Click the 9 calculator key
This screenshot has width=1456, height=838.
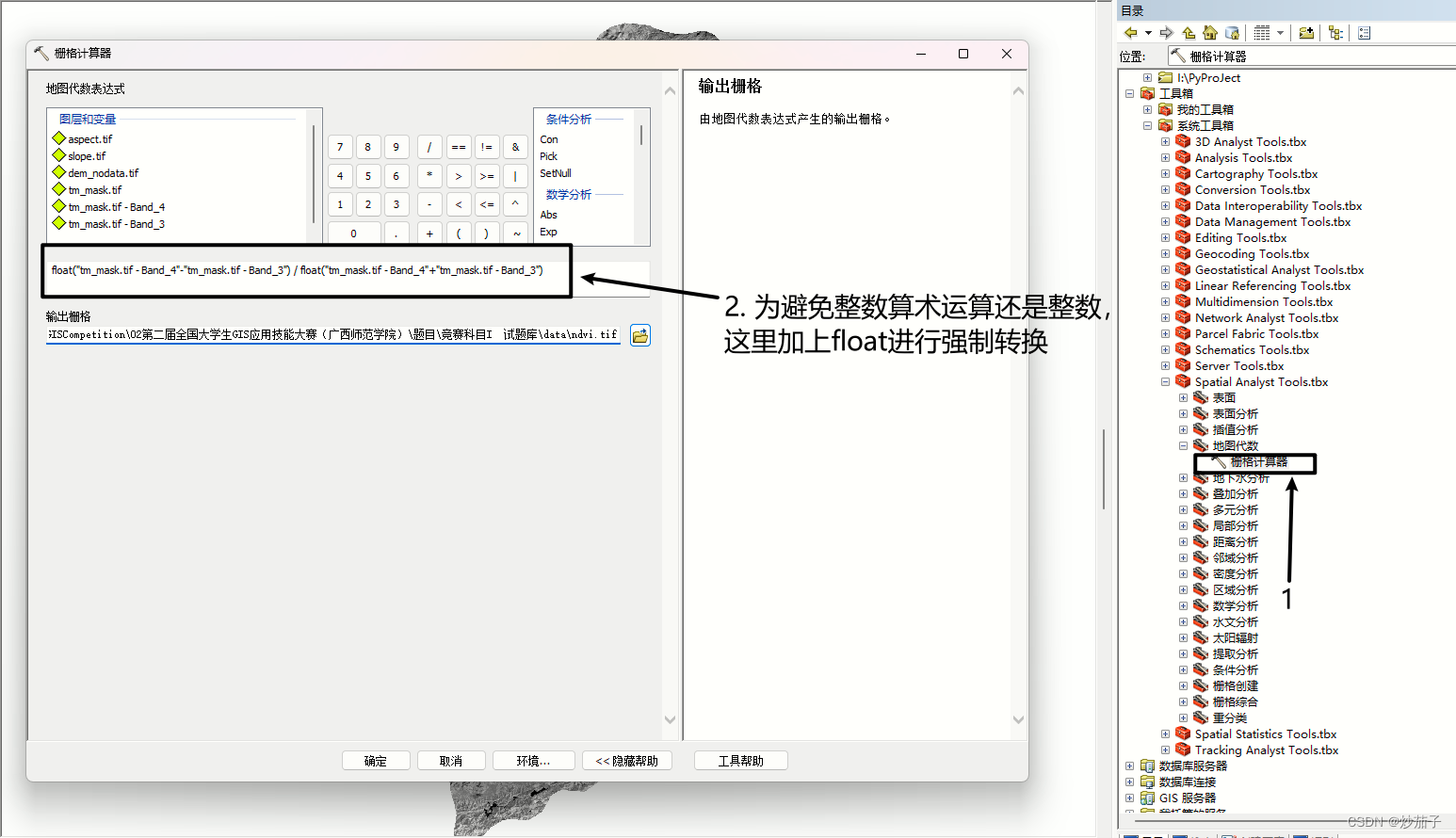396,147
